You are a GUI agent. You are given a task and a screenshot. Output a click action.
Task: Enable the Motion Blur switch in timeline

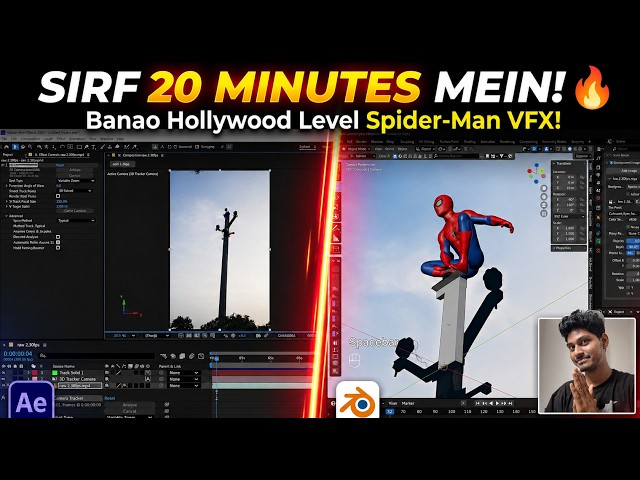191,356
